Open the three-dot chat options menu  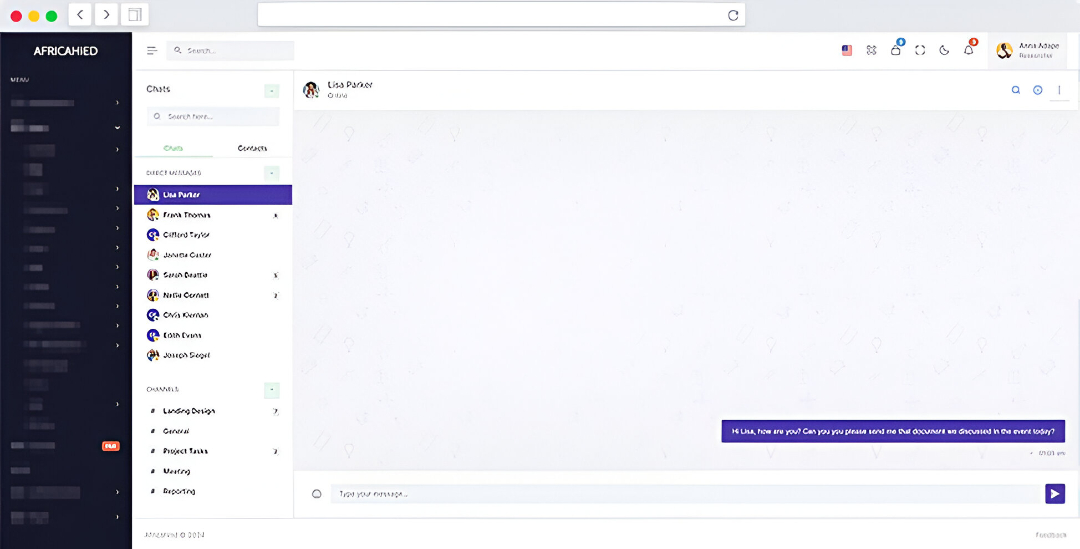(x=1059, y=90)
